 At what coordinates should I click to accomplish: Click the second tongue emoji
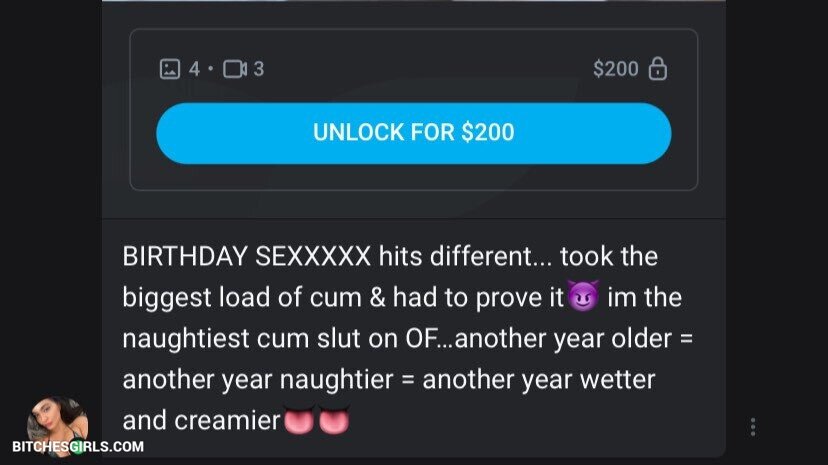click(334, 420)
